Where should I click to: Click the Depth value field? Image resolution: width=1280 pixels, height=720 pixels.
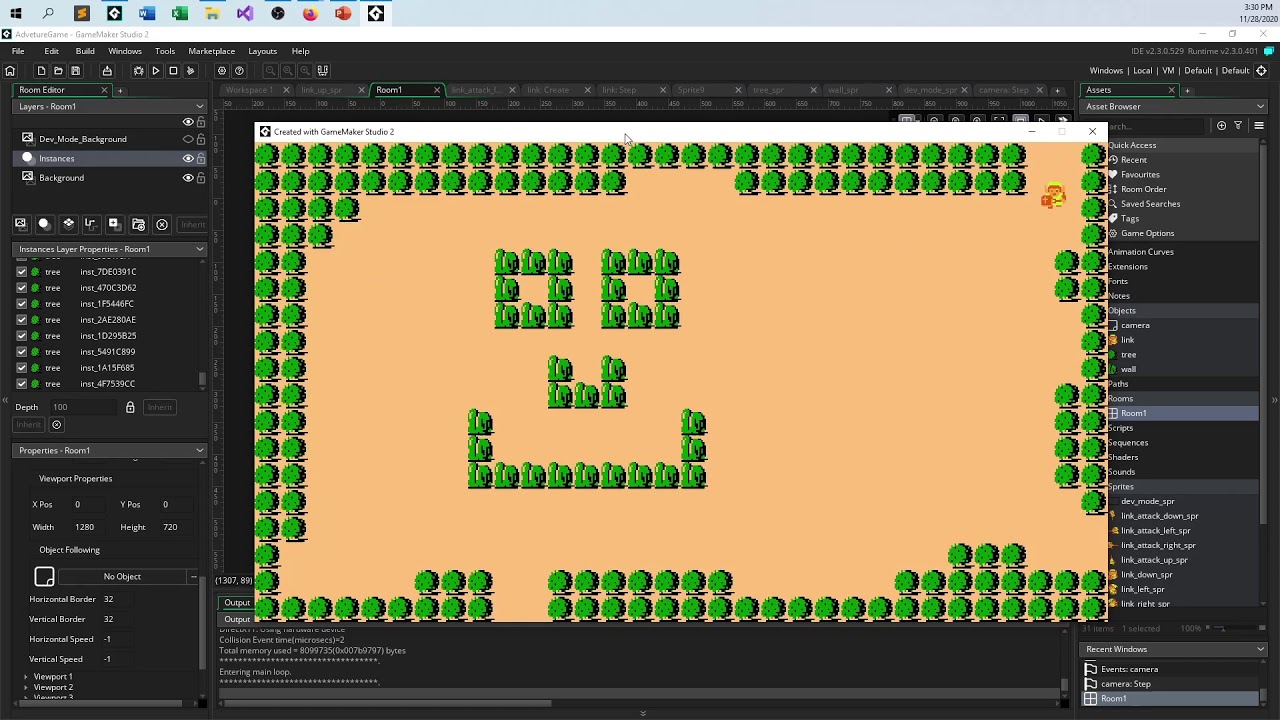[x=85, y=407]
